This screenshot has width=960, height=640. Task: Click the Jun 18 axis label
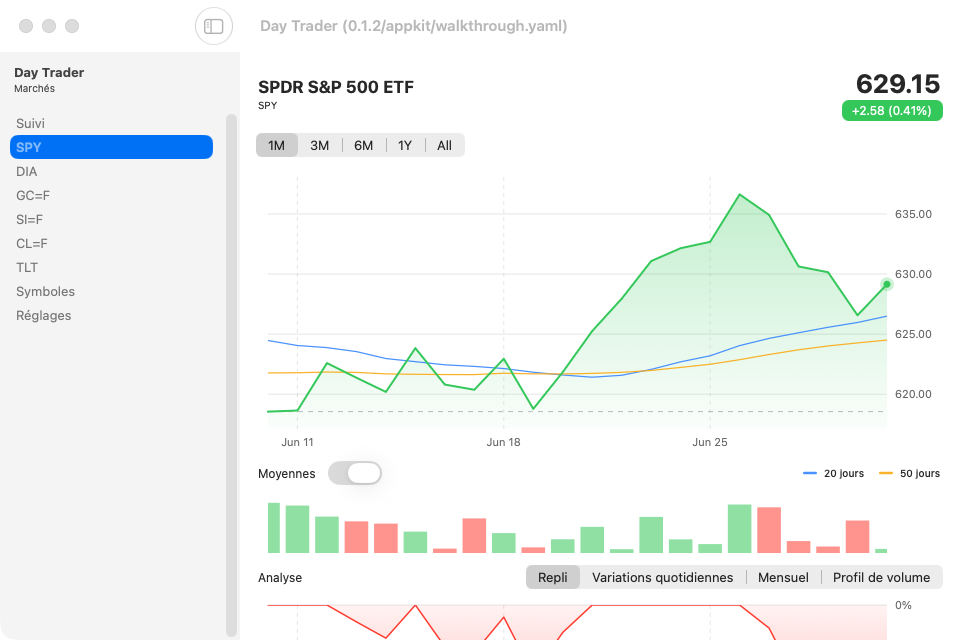click(503, 442)
